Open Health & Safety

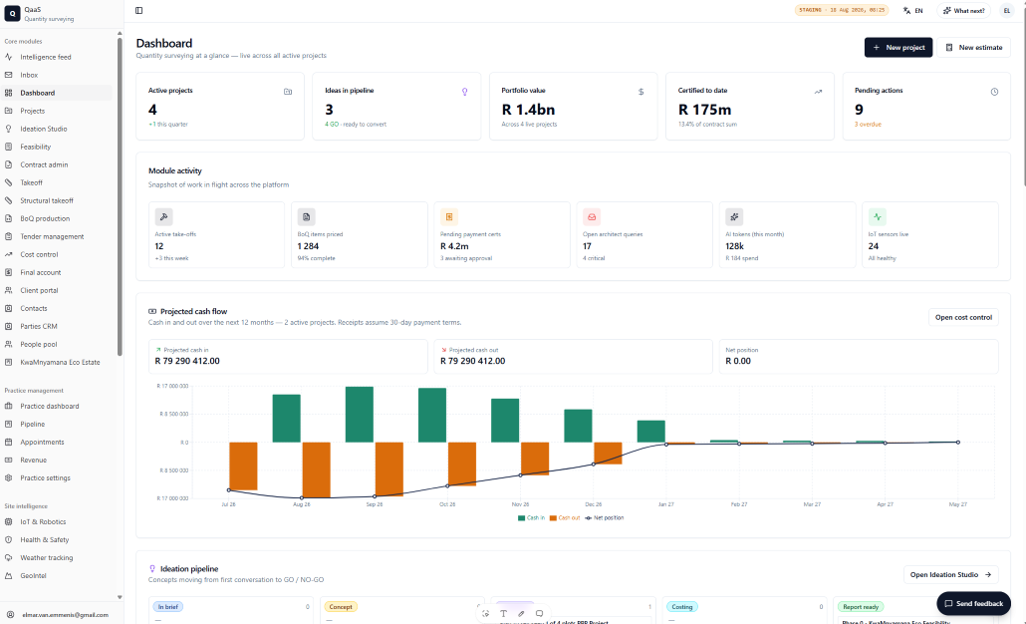click(58, 540)
